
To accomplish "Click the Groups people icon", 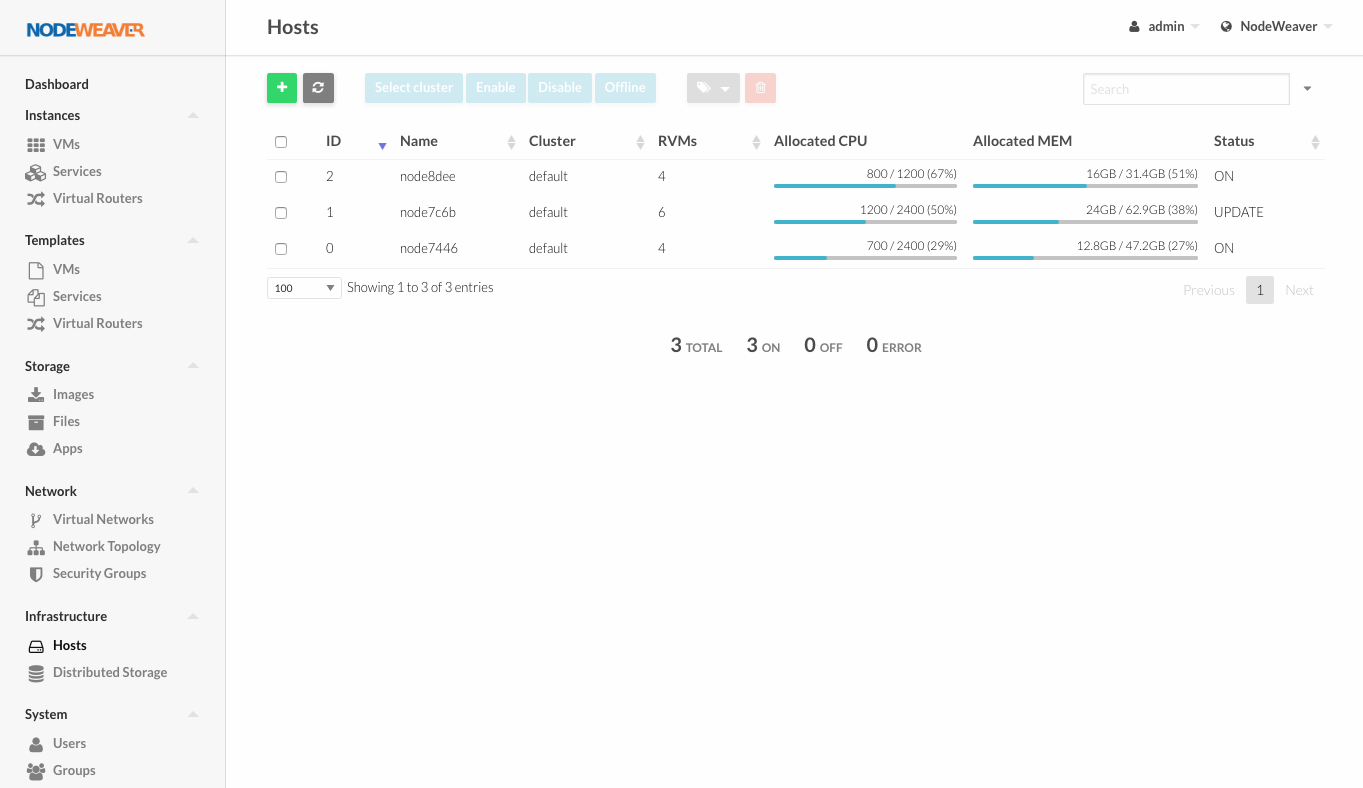I will coord(36,771).
